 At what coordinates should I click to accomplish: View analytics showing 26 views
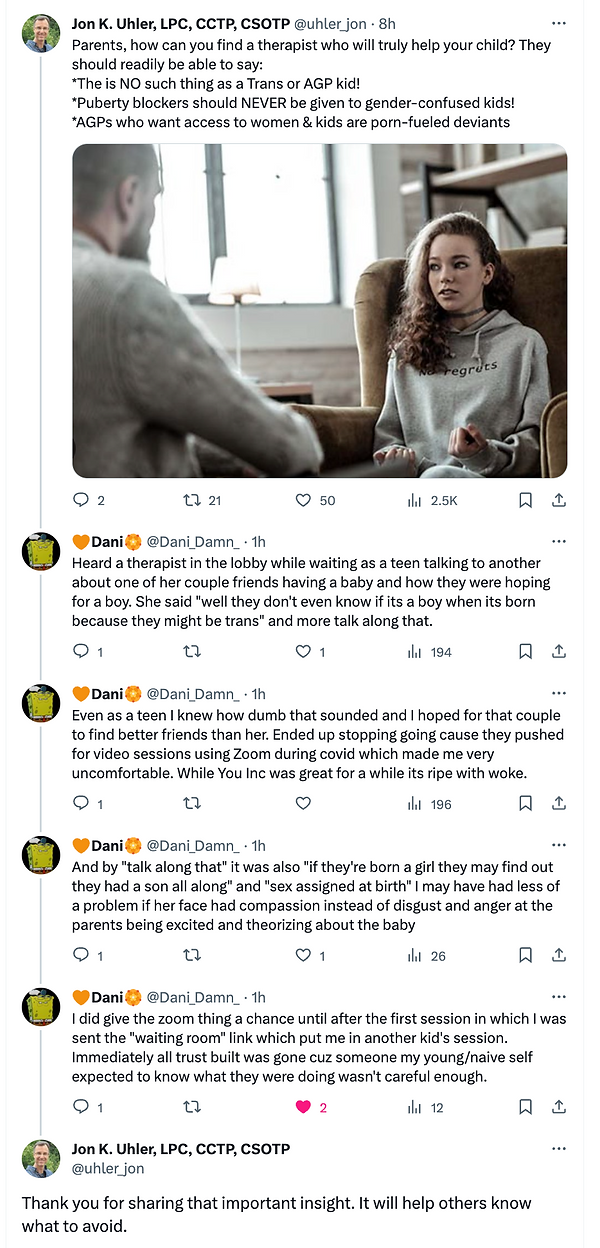(x=414, y=956)
